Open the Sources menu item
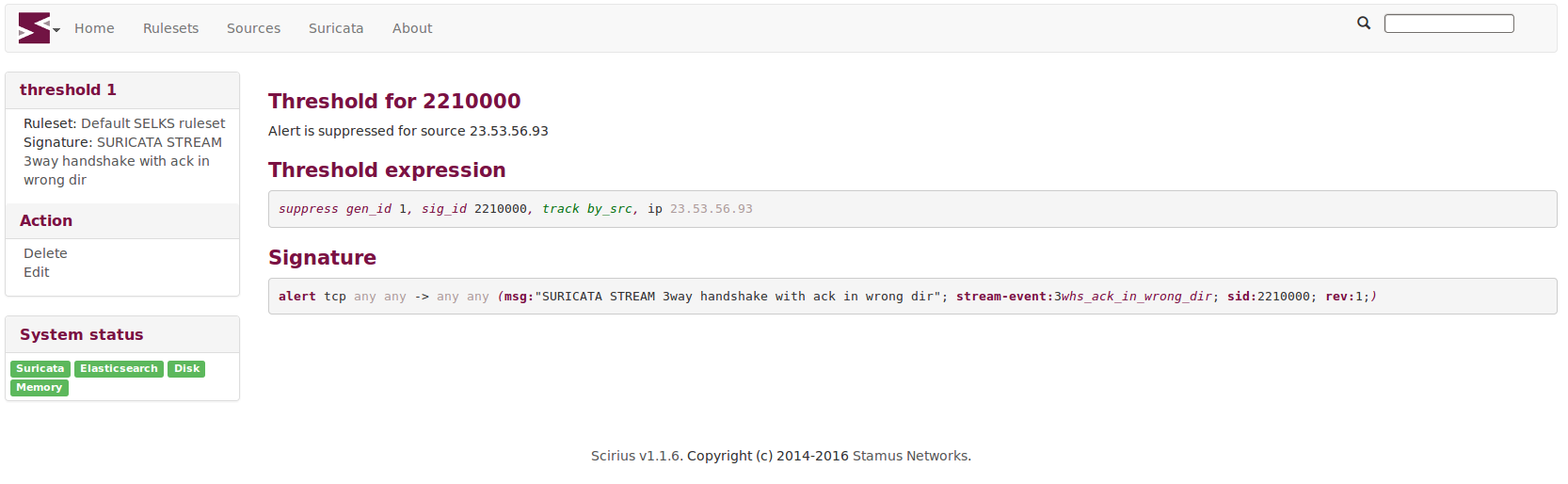Image resolution: width=1568 pixels, height=484 pixels. [x=253, y=28]
